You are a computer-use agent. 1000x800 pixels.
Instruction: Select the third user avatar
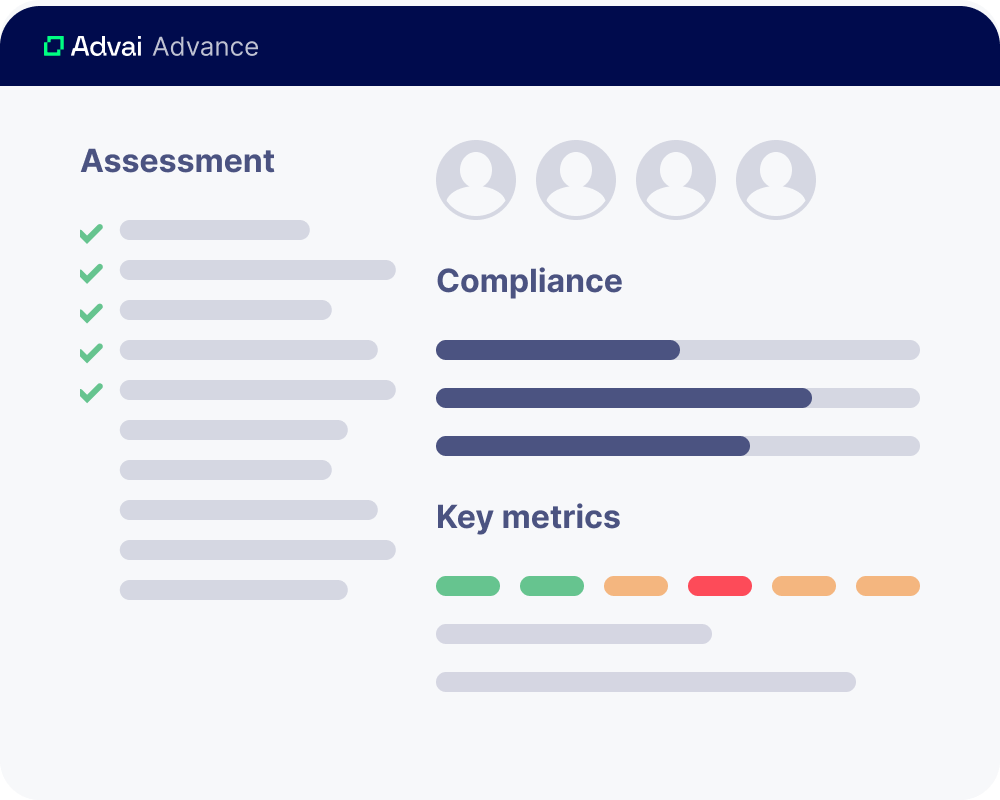(676, 180)
